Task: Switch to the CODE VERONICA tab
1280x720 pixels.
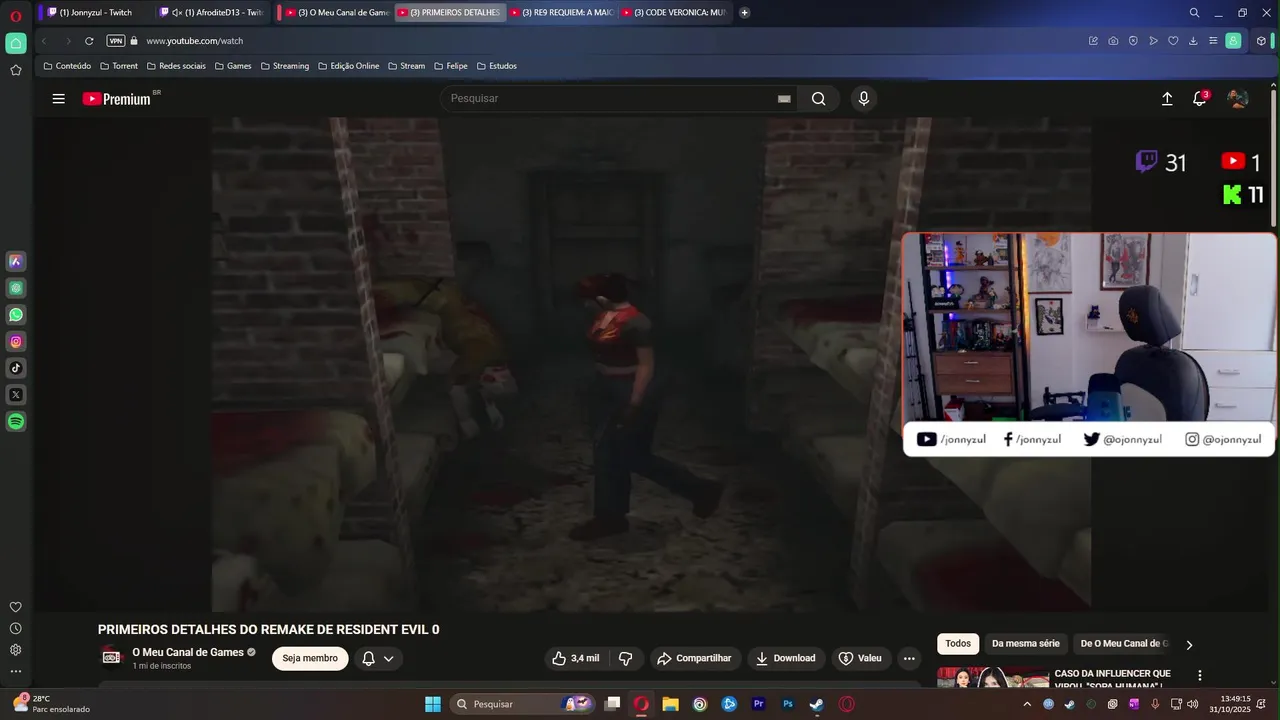Action: tap(674, 12)
